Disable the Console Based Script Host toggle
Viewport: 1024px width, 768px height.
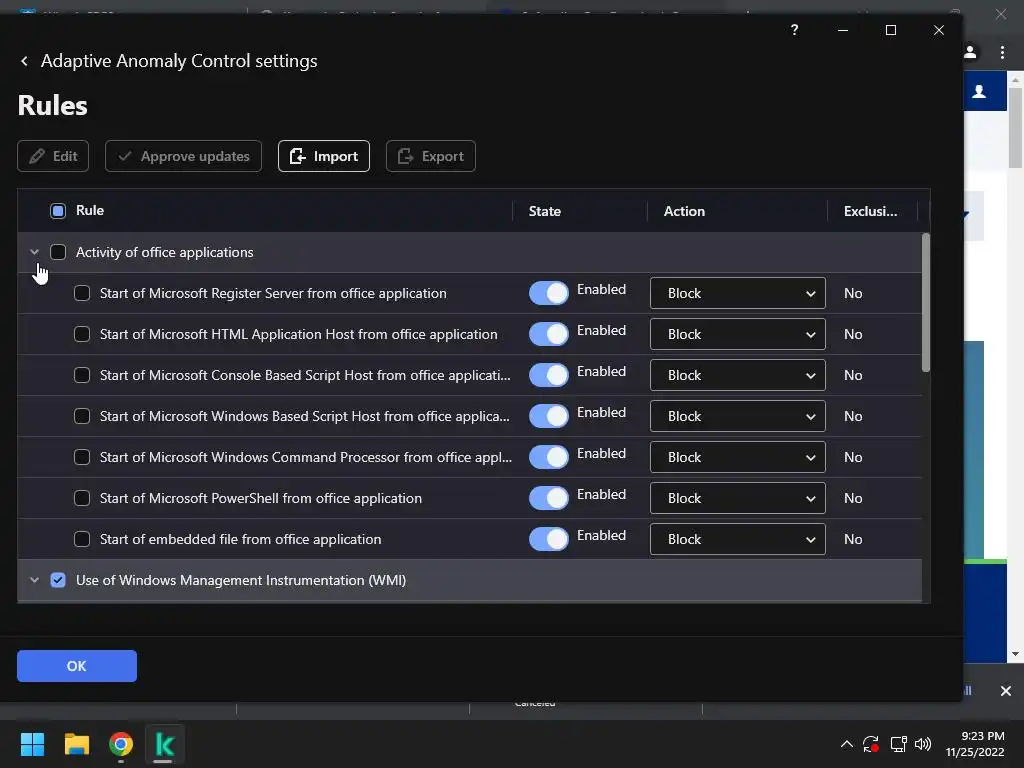click(549, 375)
